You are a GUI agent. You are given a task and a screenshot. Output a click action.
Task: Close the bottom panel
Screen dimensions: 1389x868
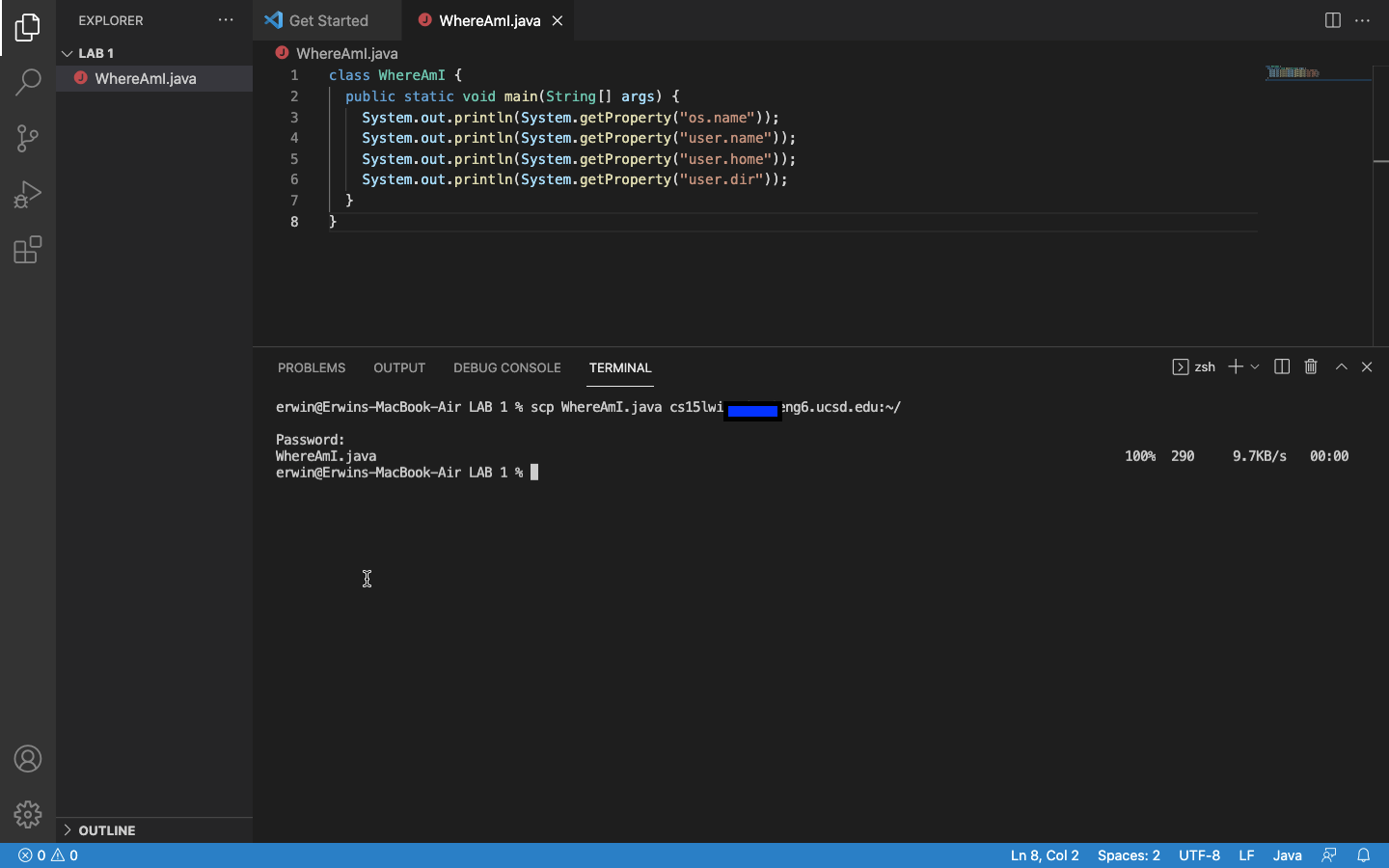(1367, 366)
